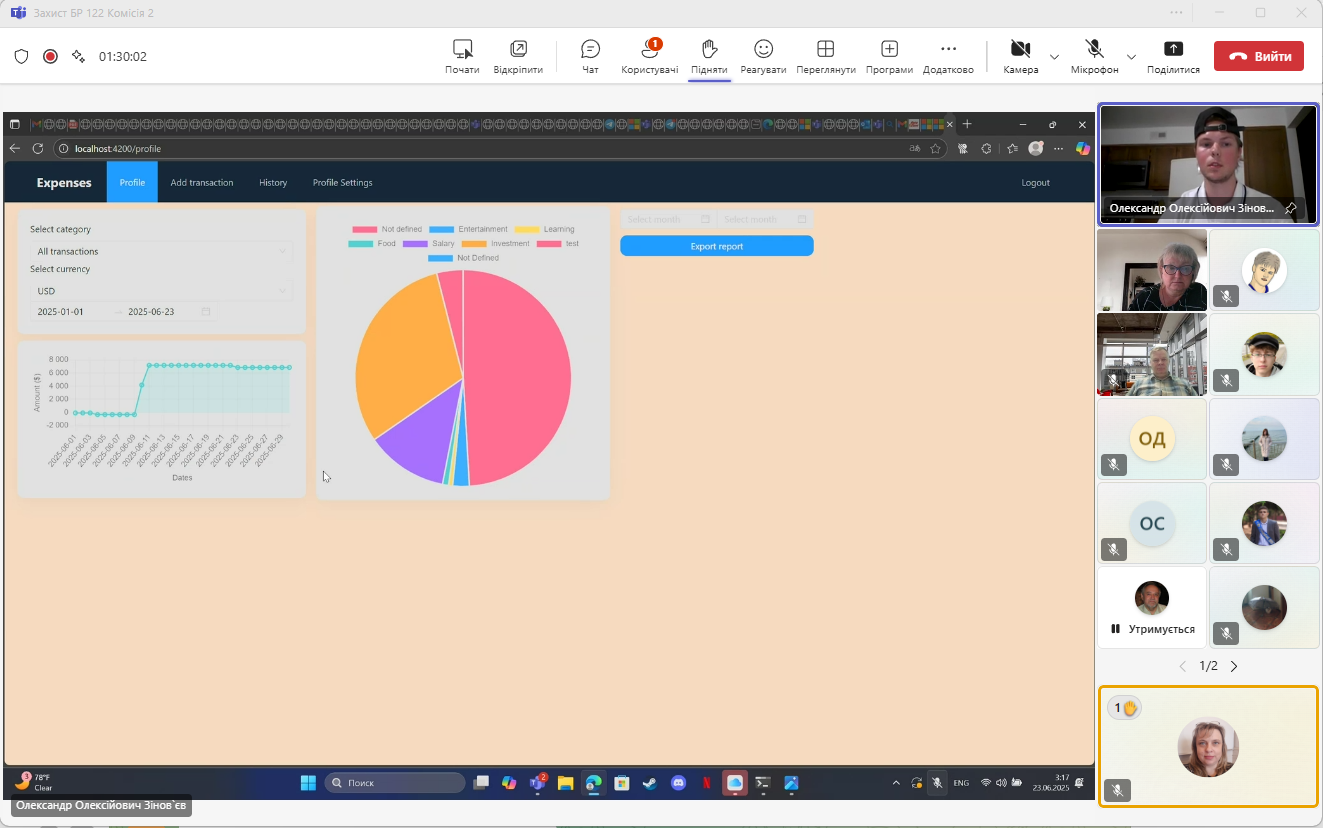Click the pin icon on presenter's video

(1290, 208)
